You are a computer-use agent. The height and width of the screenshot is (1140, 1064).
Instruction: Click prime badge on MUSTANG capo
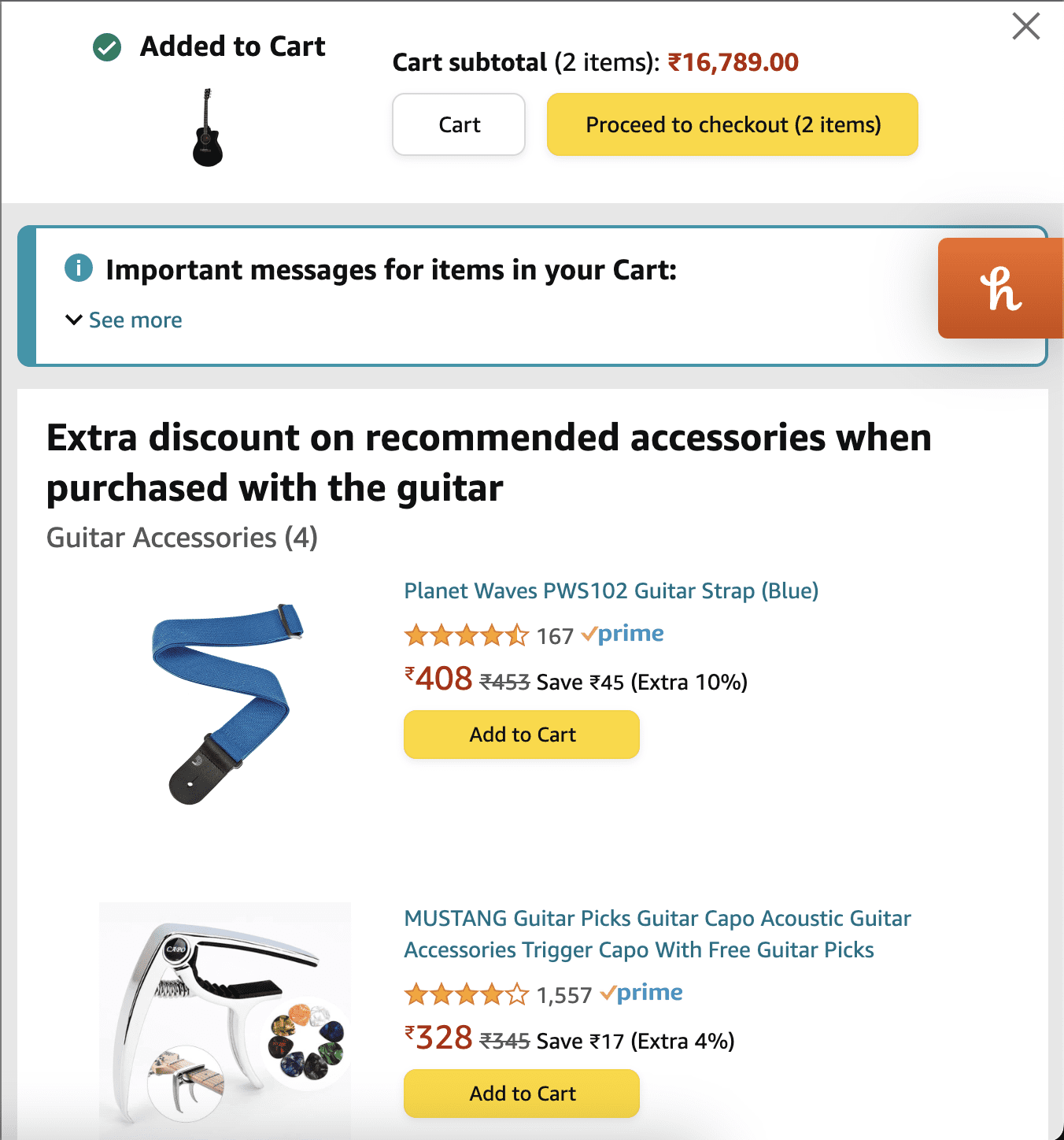(x=641, y=993)
